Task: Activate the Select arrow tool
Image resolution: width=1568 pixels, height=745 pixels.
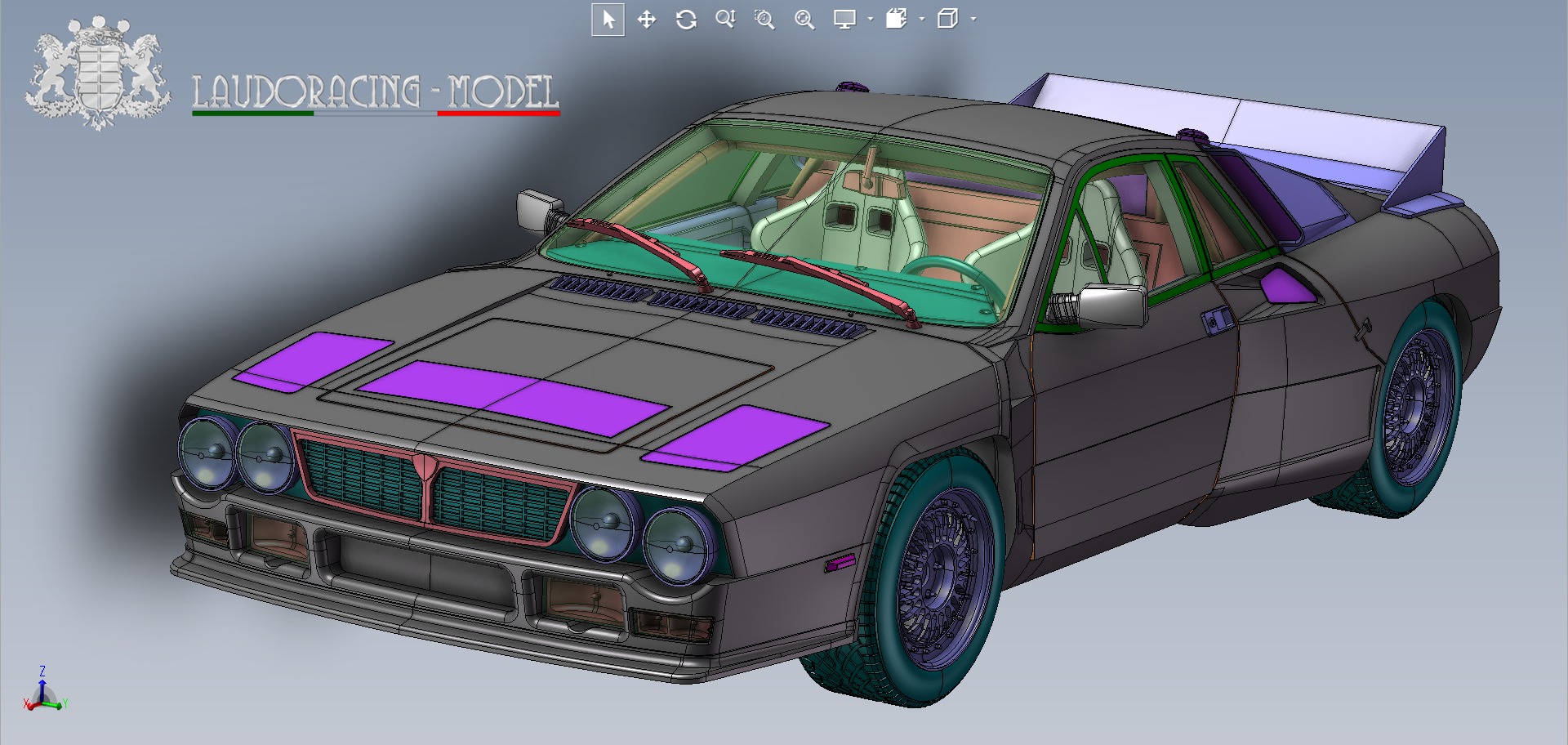Action: pos(608,20)
